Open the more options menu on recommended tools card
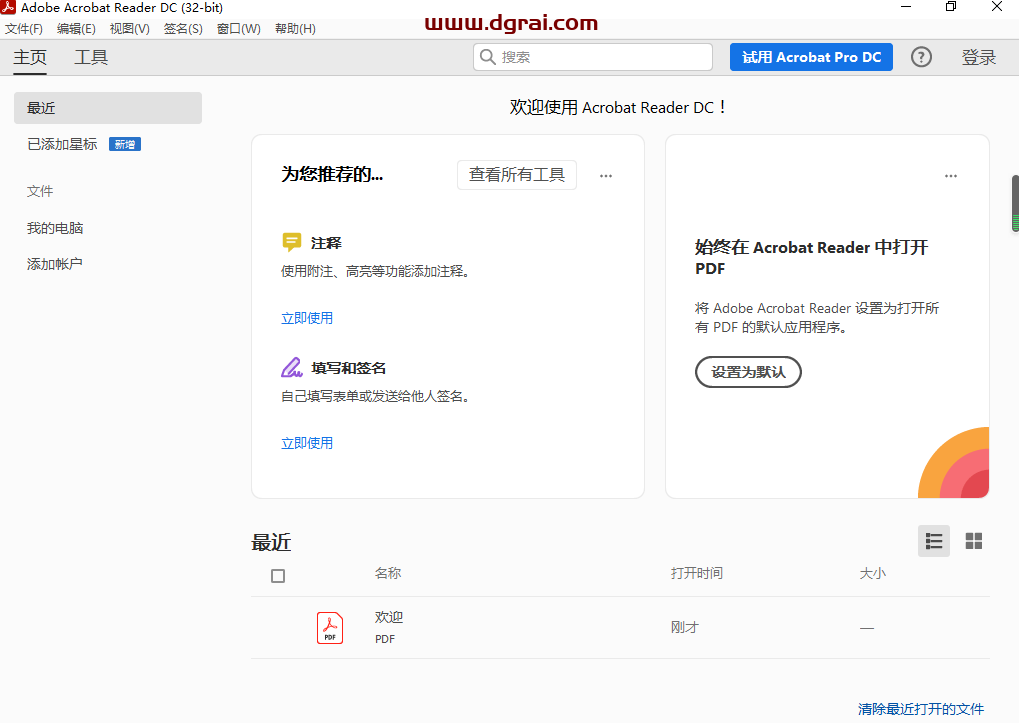This screenshot has height=723, width=1019. coord(606,176)
